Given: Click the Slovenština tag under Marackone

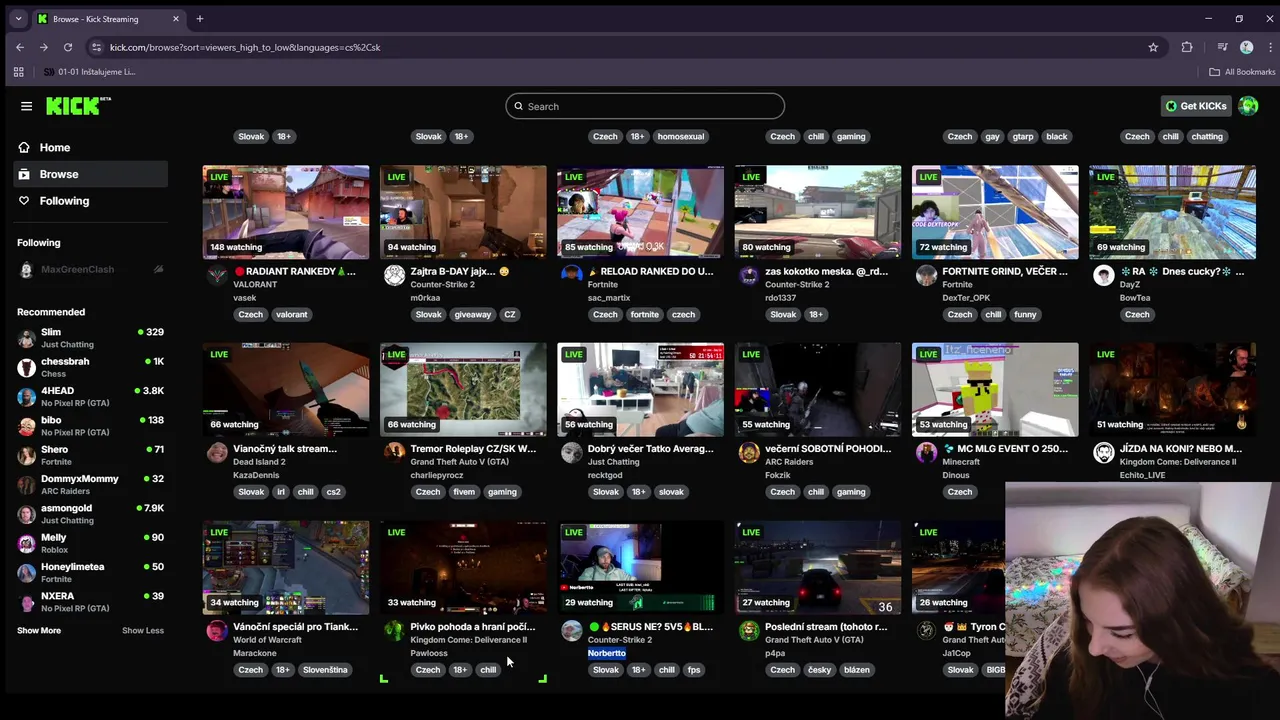Looking at the screenshot, I should pos(325,670).
